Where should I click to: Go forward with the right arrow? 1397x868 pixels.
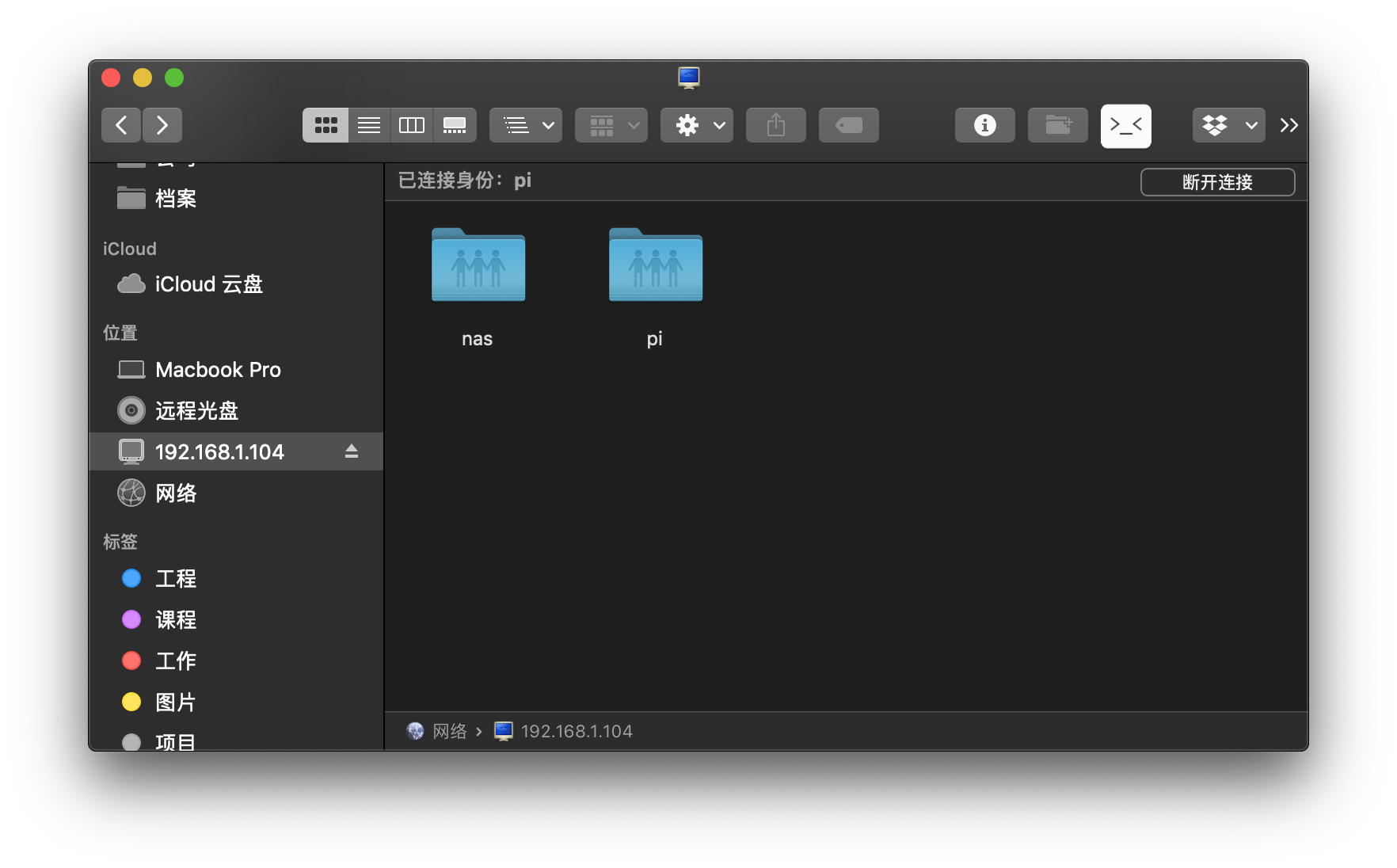pyautogui.click(x=162, y=125)
